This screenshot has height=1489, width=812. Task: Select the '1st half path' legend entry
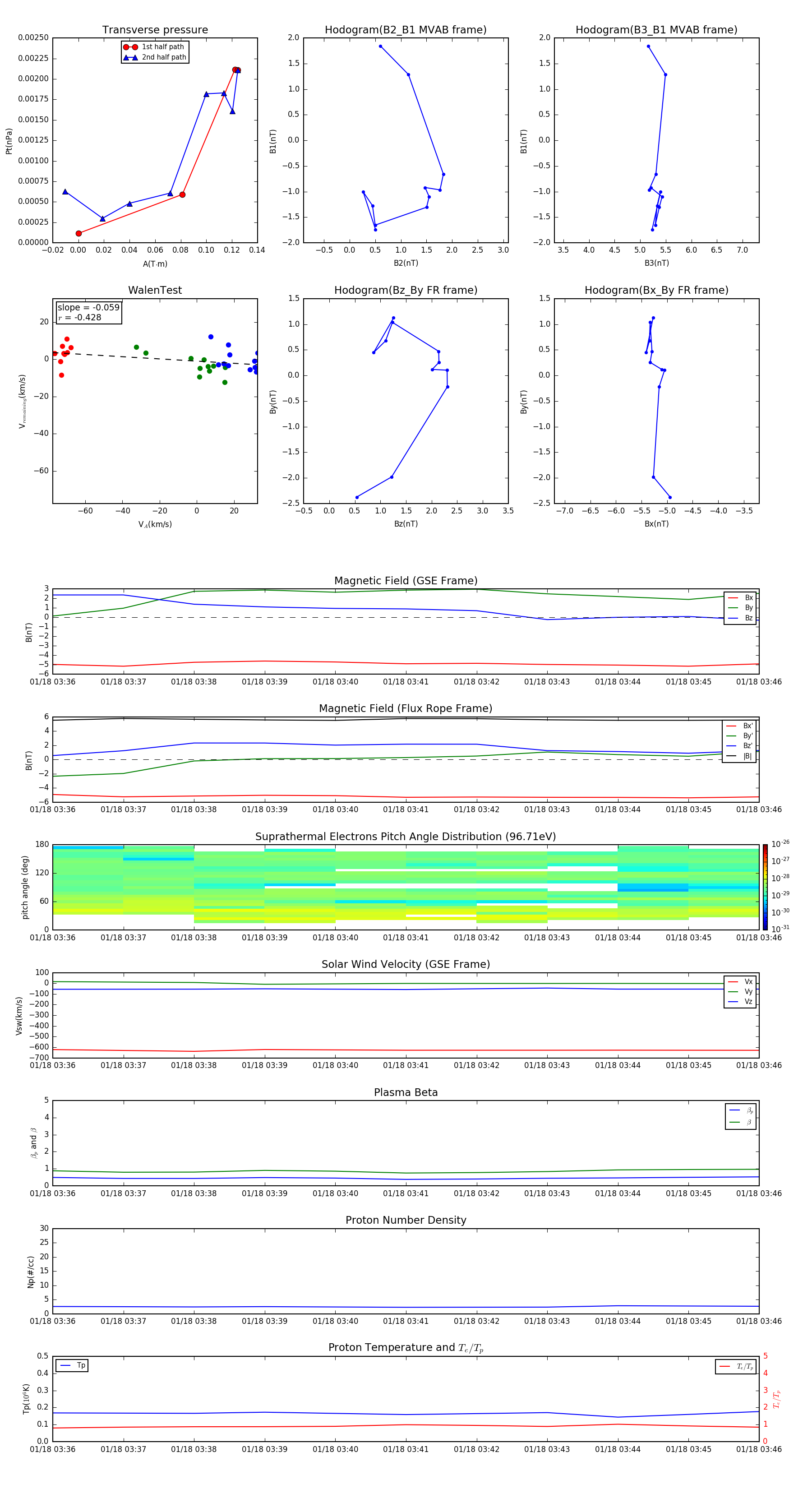click(154, 47)
